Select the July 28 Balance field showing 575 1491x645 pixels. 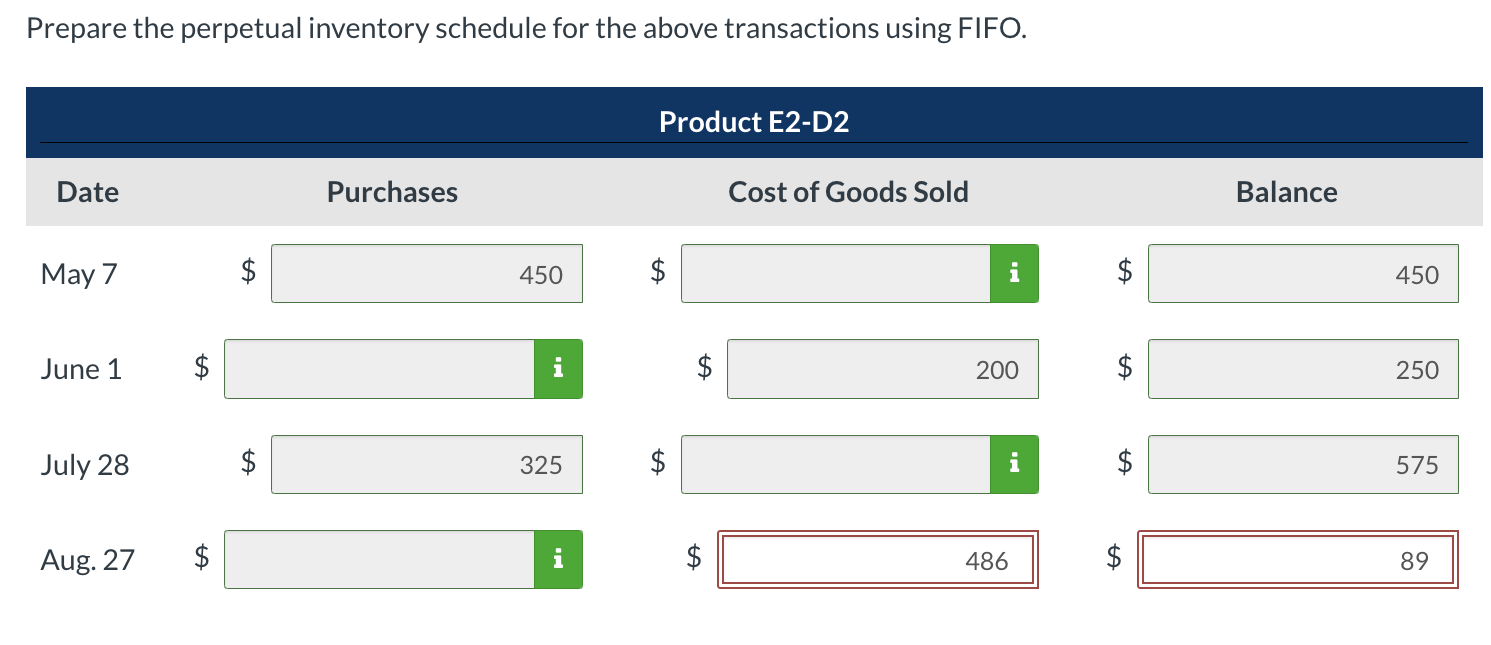(x=1303, y=465)
